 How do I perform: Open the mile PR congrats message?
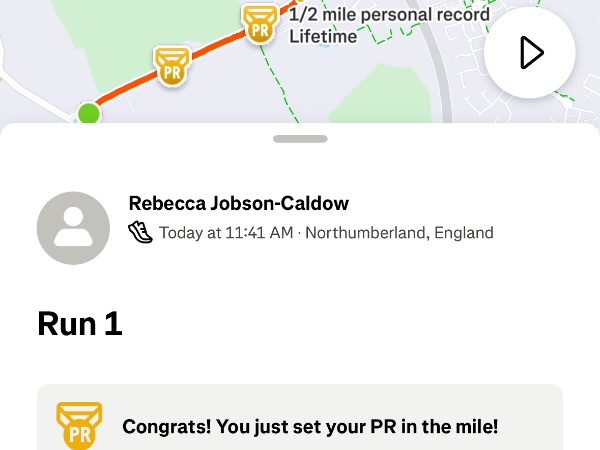coord(310,427)
